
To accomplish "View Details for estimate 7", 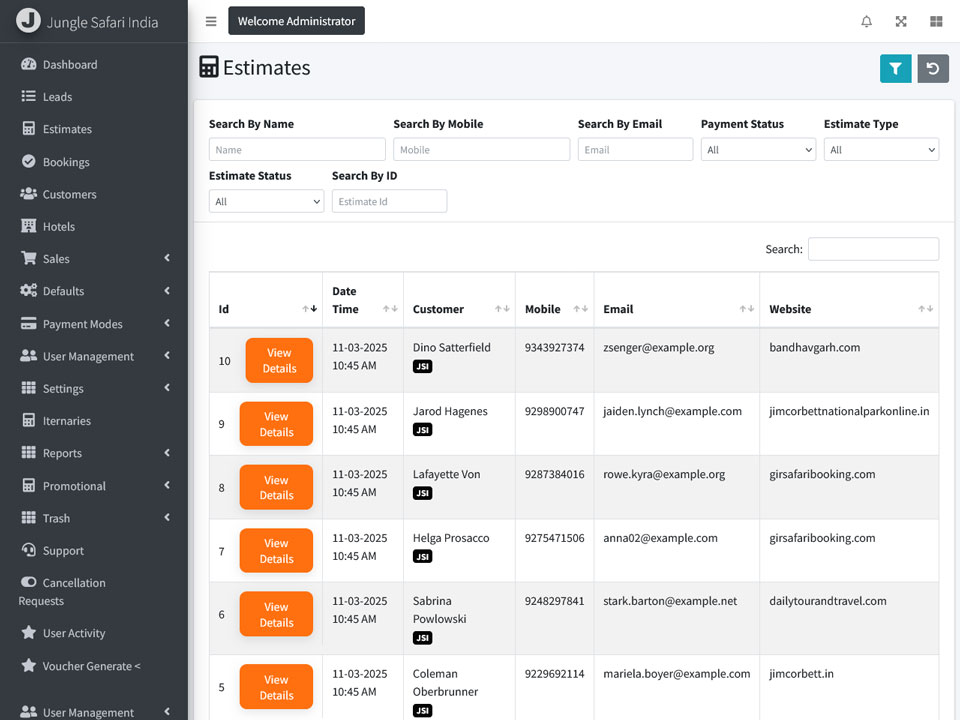I will [276, 551].
